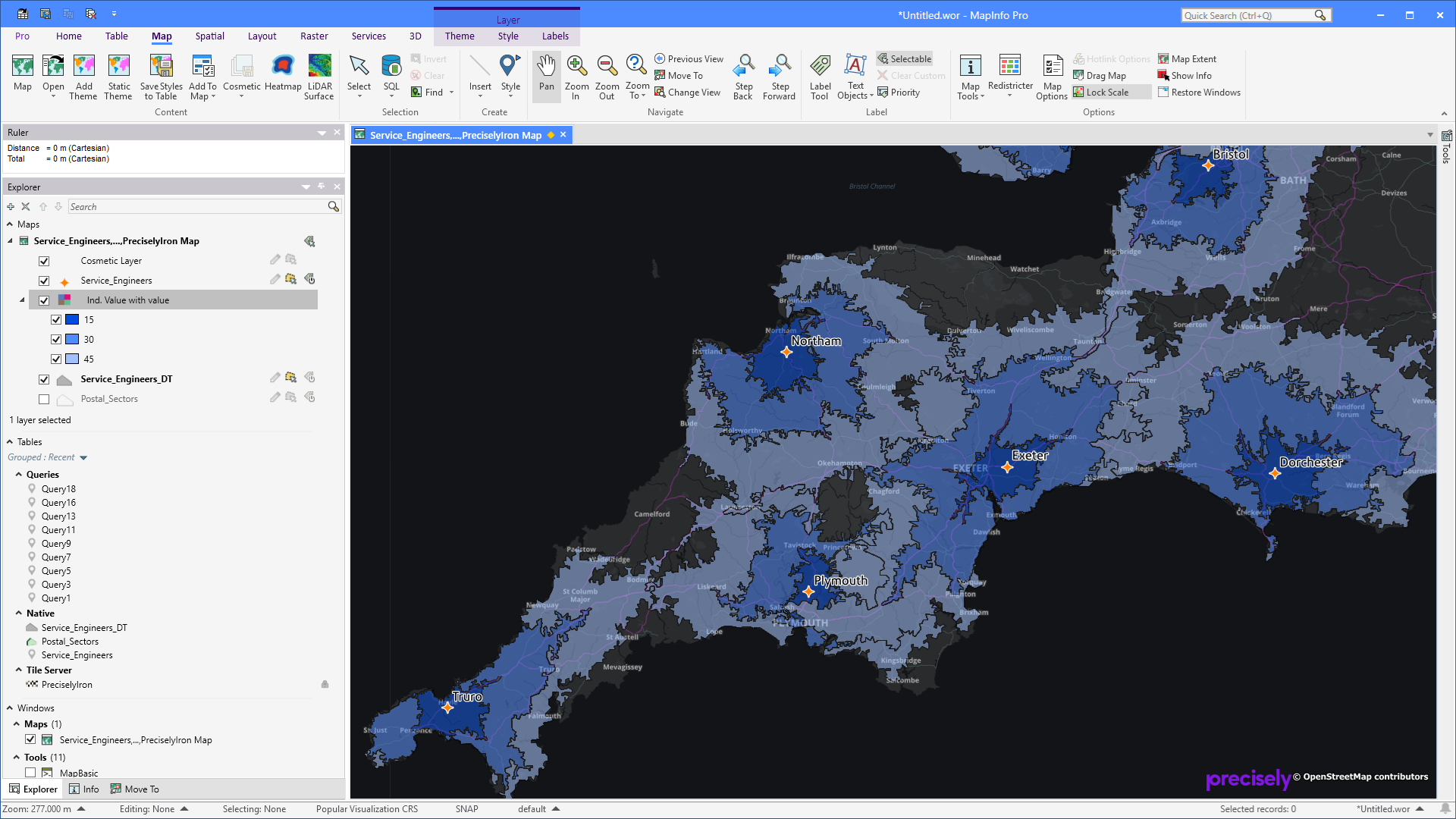Switch to the Info panel tab
The height and width of the screenshot is (819, 1456).
[84, 789]
